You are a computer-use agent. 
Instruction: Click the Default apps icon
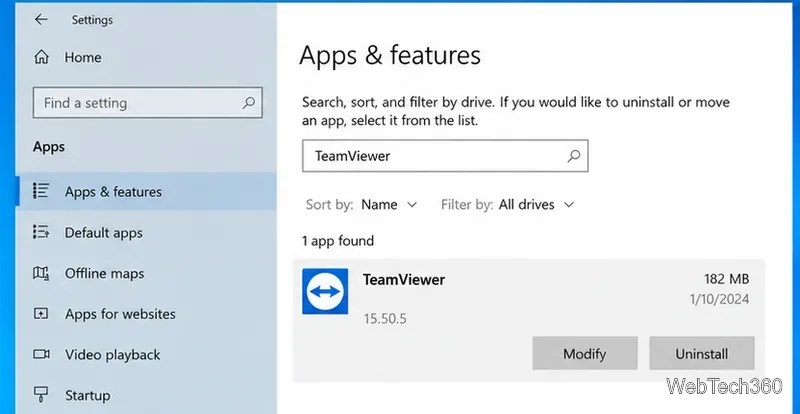click(x=41, y=232)
